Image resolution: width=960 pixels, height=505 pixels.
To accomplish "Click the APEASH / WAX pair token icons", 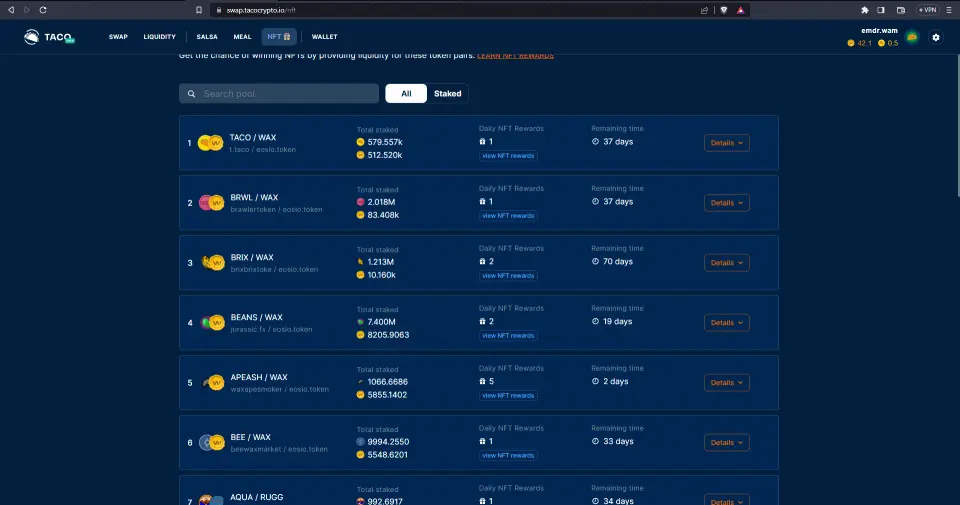I will pyautogui.click(x=213, y=383).
